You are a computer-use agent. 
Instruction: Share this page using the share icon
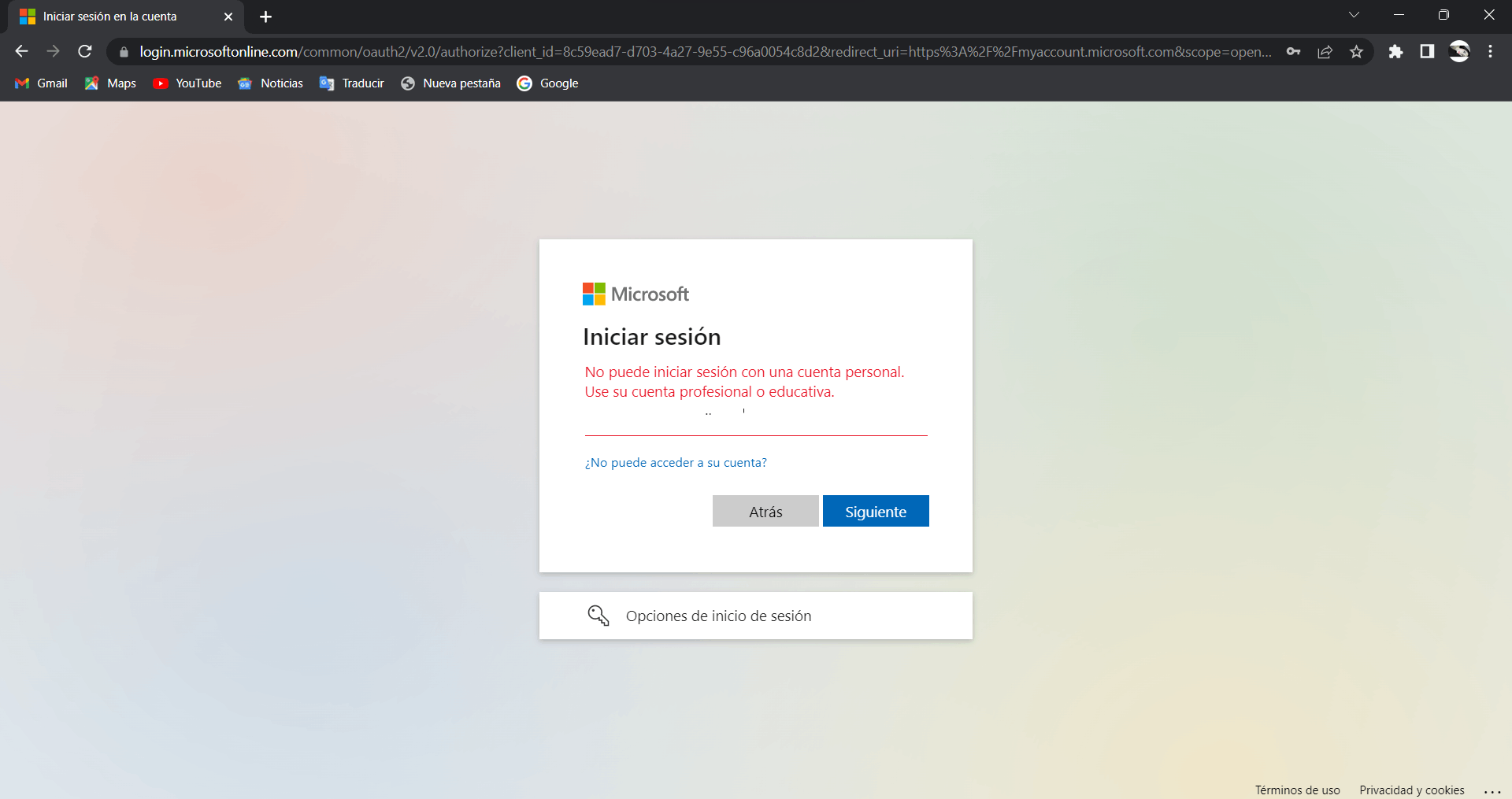click(1325, 51)
